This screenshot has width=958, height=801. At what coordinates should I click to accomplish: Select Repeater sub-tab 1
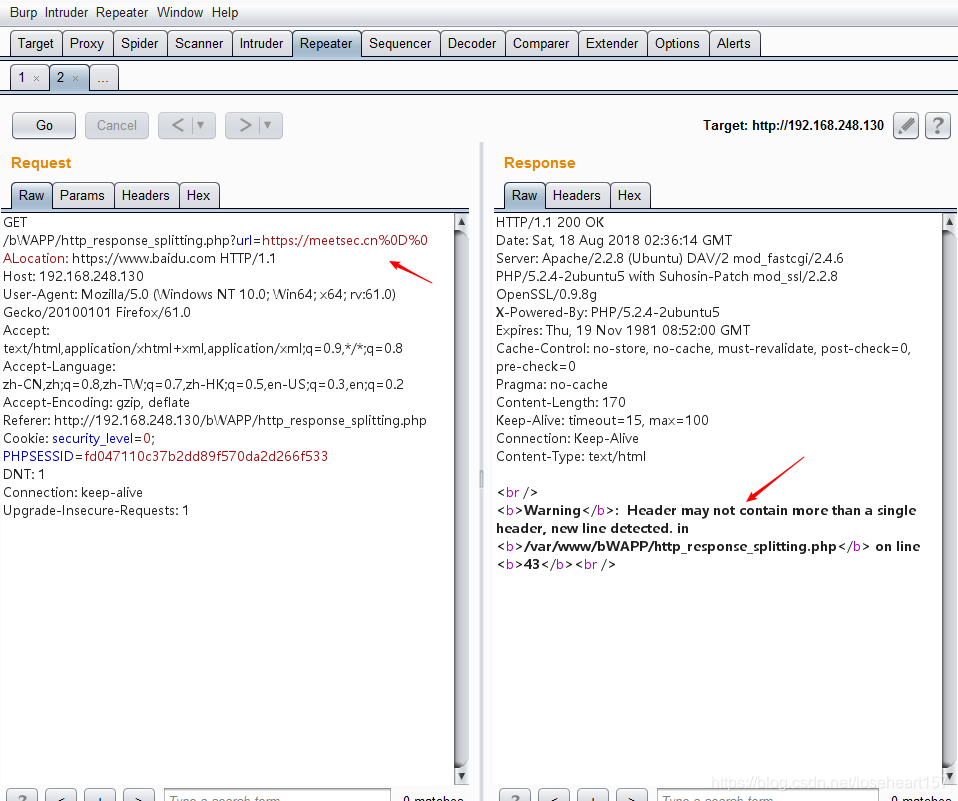[x=22, y=78]
